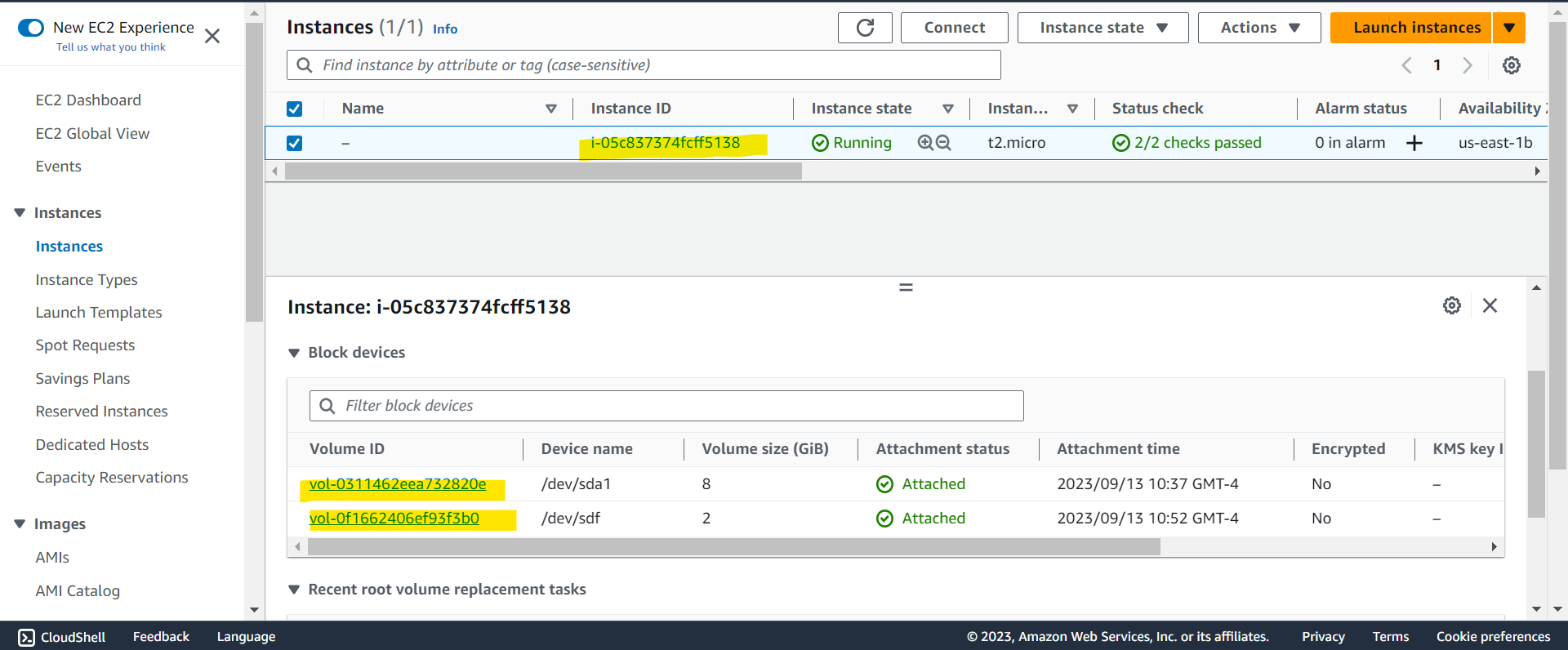Open Feedback in the footer
1568x650 pixels.
pos(161,637)
